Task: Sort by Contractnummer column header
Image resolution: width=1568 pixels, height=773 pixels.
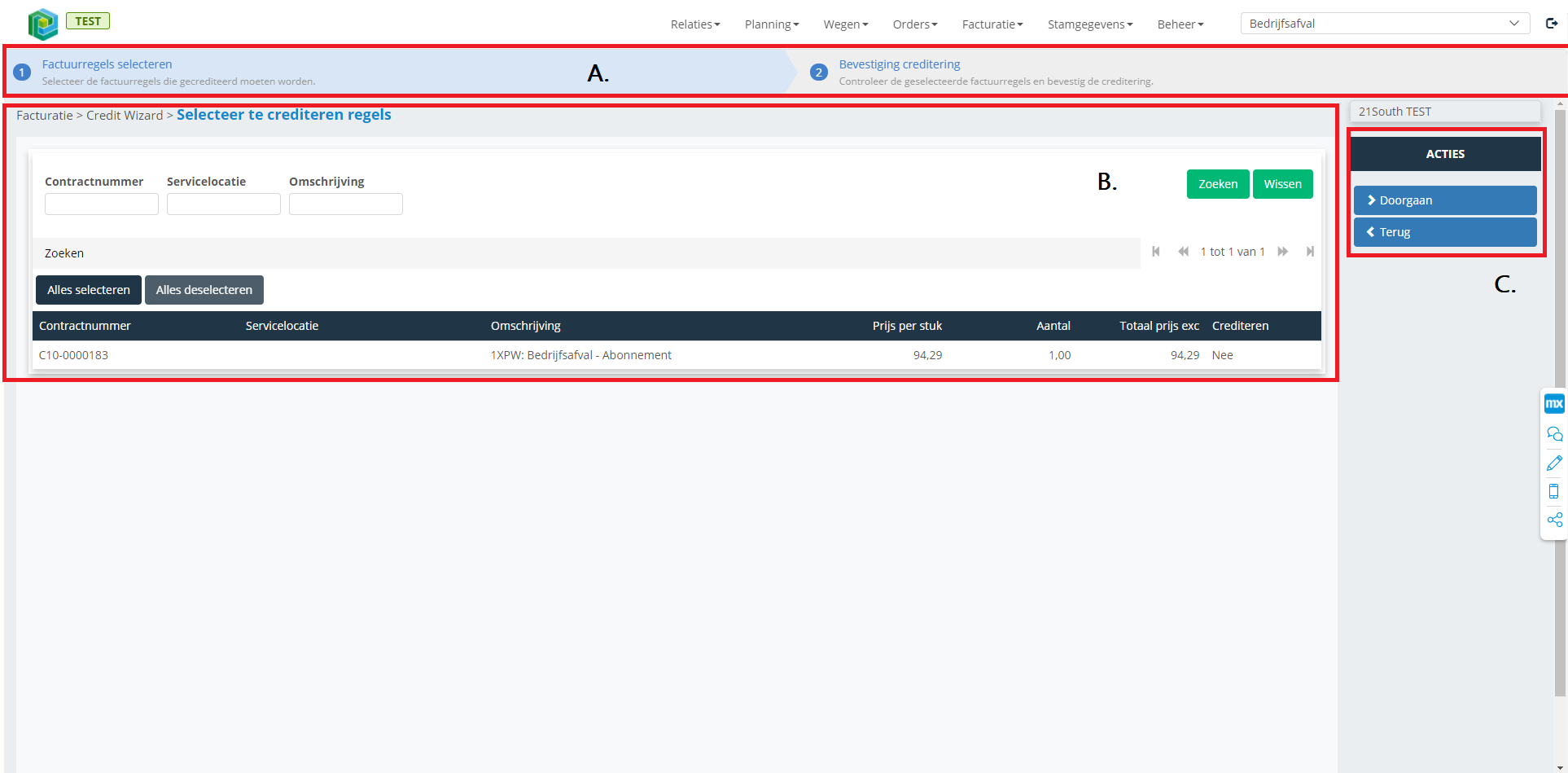Action: (85, 326)
